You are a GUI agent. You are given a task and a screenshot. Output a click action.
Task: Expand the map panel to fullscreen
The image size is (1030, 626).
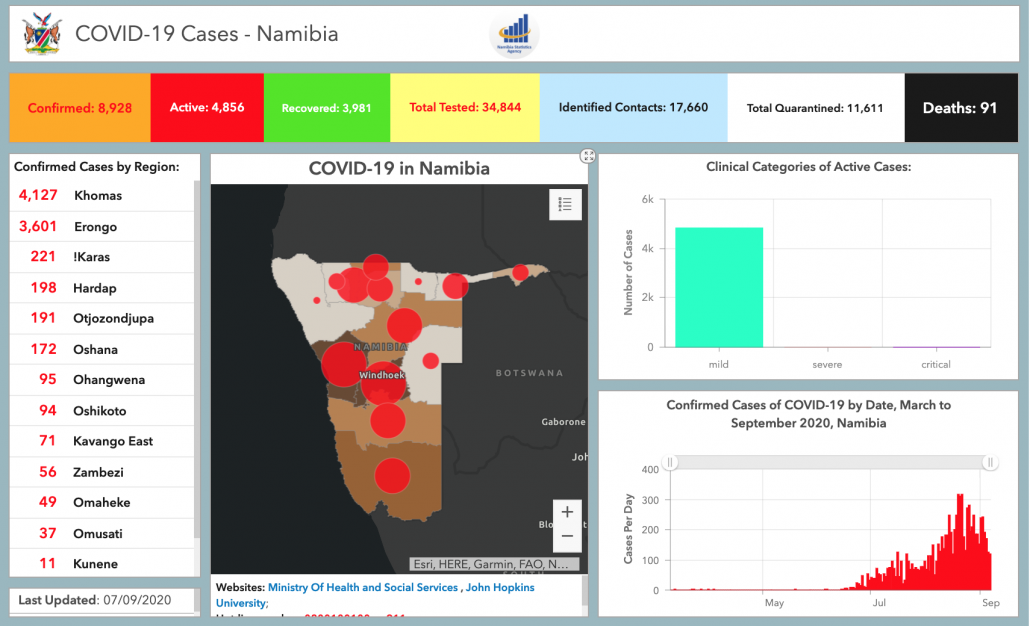(x=588, y=156)
